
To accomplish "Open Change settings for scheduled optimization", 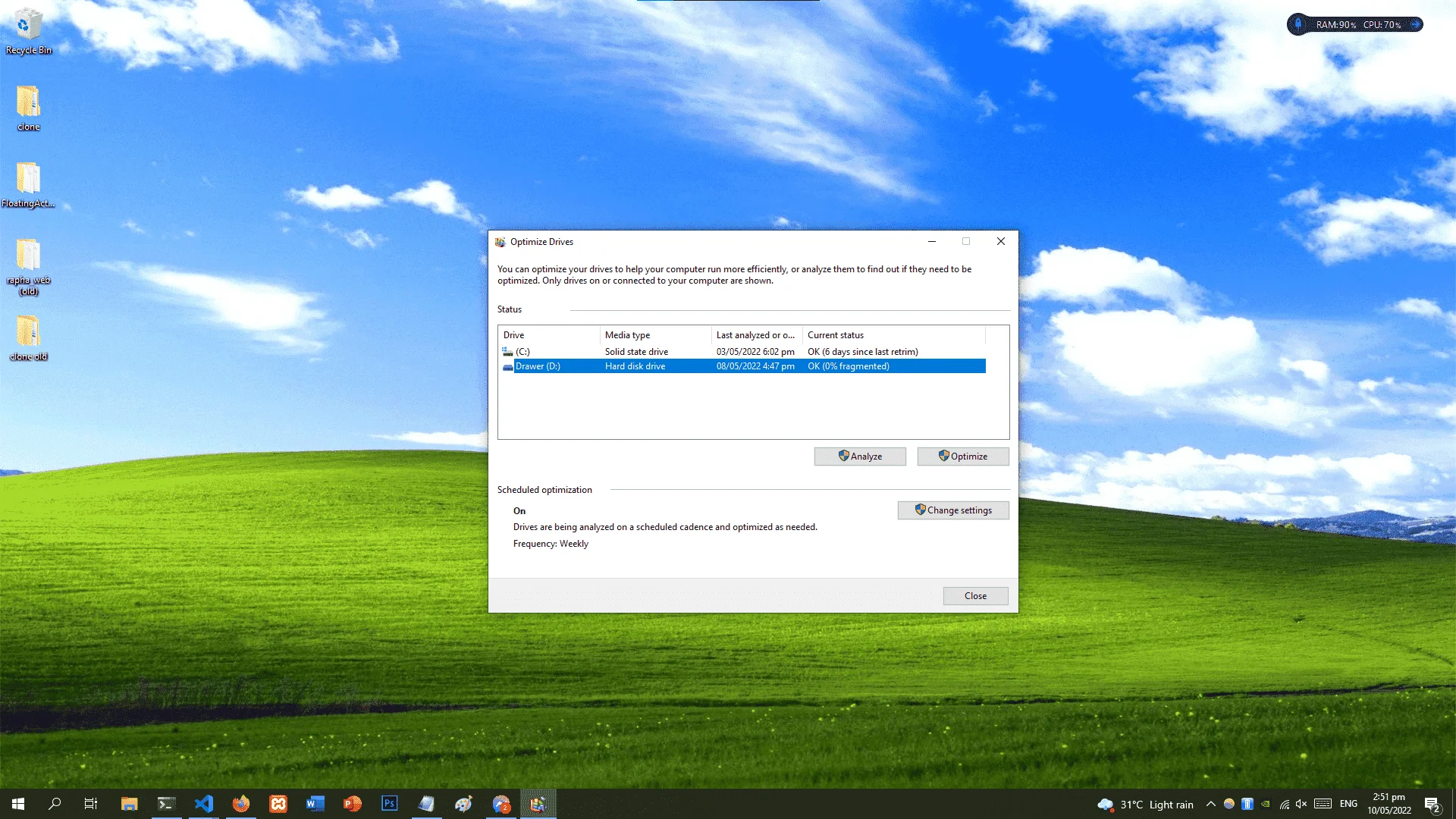I will 953,510.
